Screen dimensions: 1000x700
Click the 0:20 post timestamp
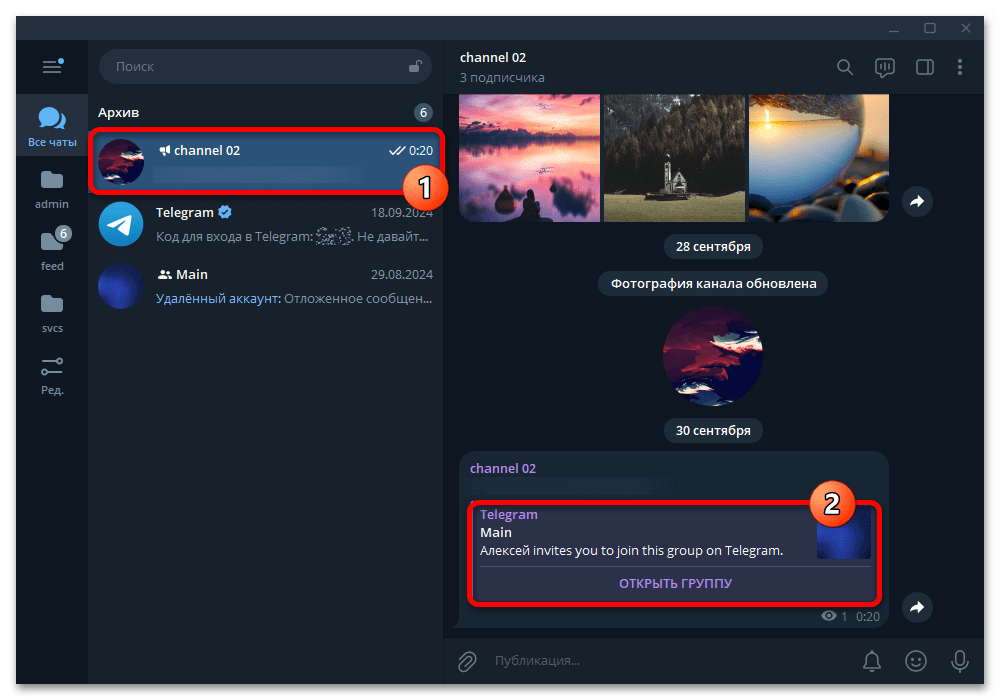[x=867, y=616]
